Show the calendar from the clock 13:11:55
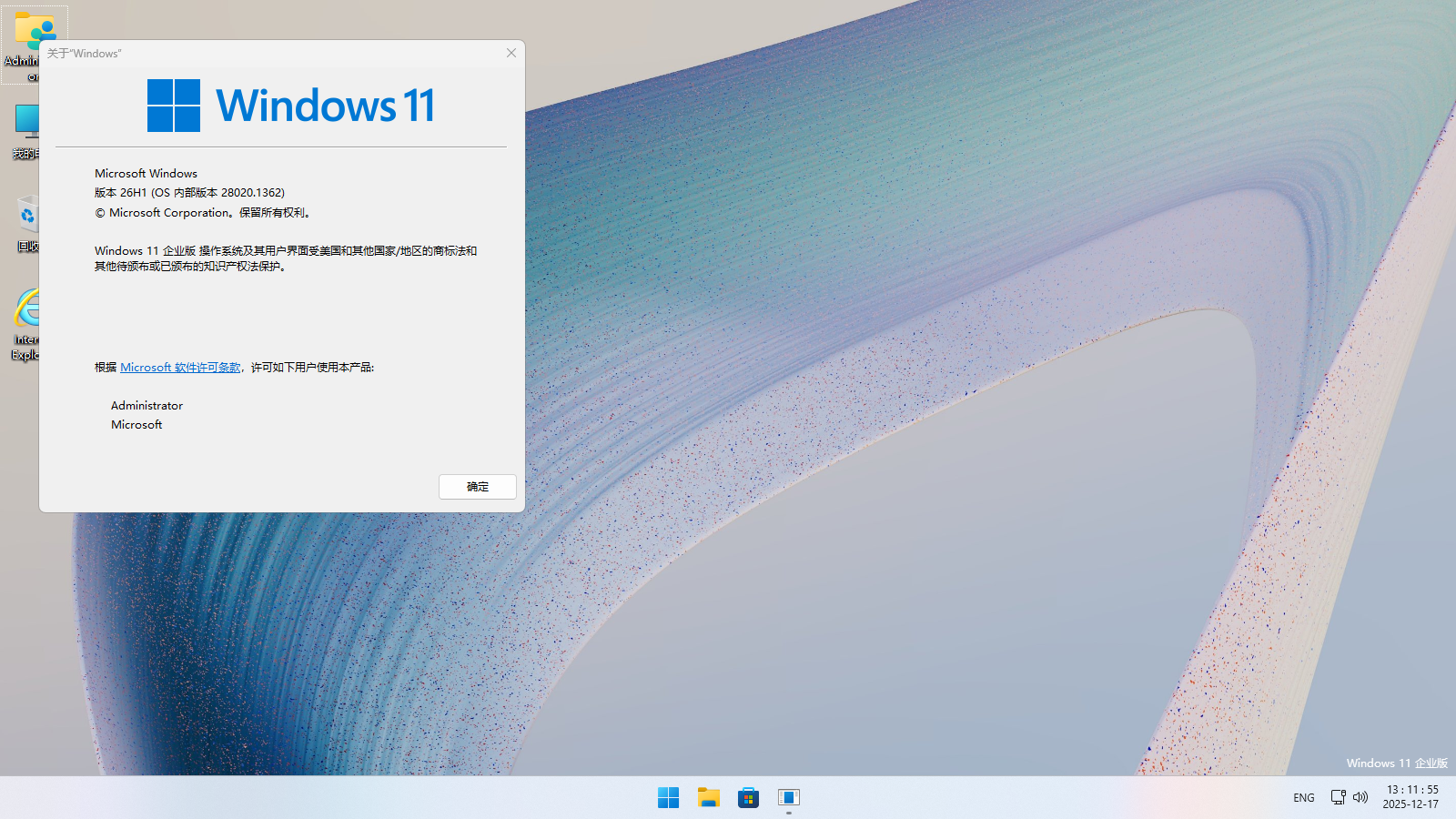Screen dimensions: 1456x819 click(x=1411, y=797)
